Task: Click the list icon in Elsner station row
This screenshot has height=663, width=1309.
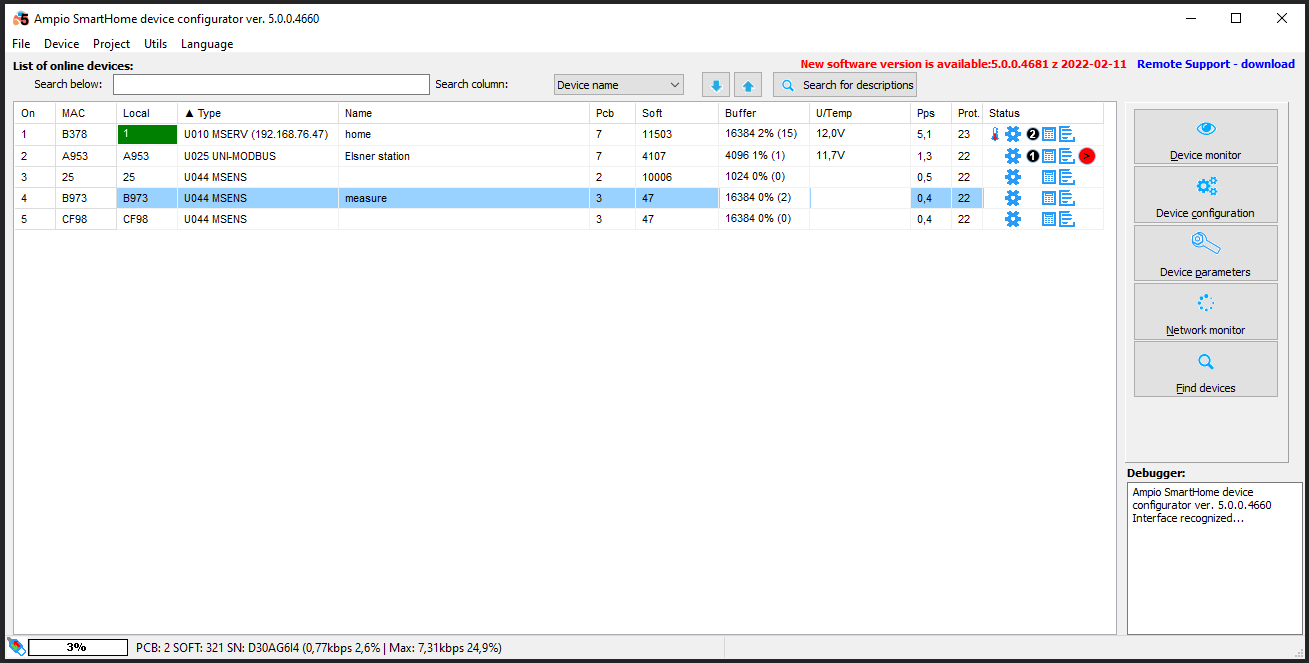Action: [x=1067, y=156]
